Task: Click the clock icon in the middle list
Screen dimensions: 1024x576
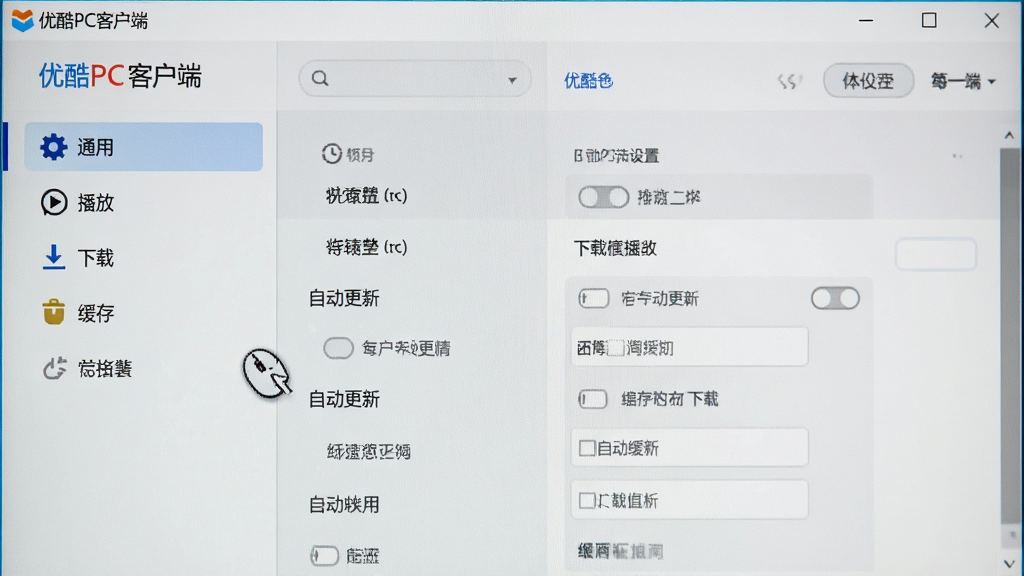Action: [x=331, y=153]
